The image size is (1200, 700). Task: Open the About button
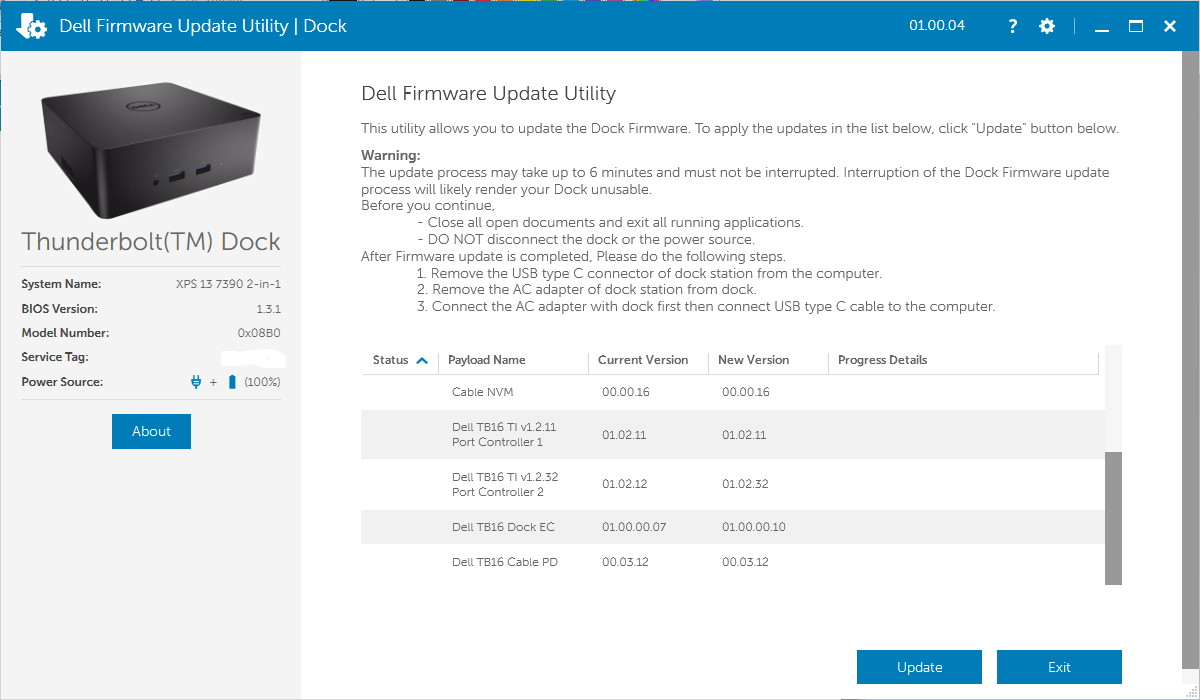tap(151, 431)
